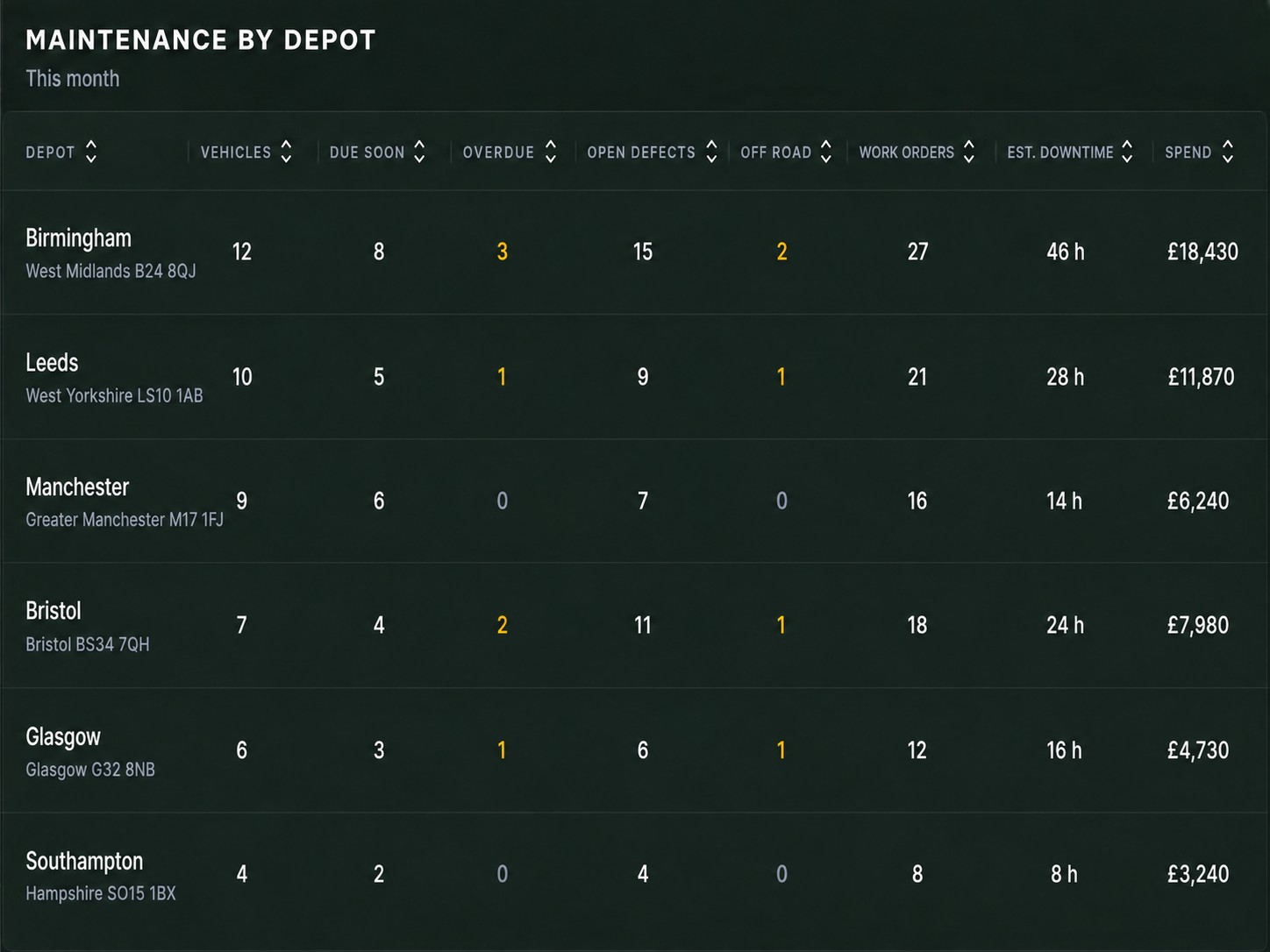Sort by Est. Downtime column arrows
Screen dimensions: 1270x952
[1127, 152]
